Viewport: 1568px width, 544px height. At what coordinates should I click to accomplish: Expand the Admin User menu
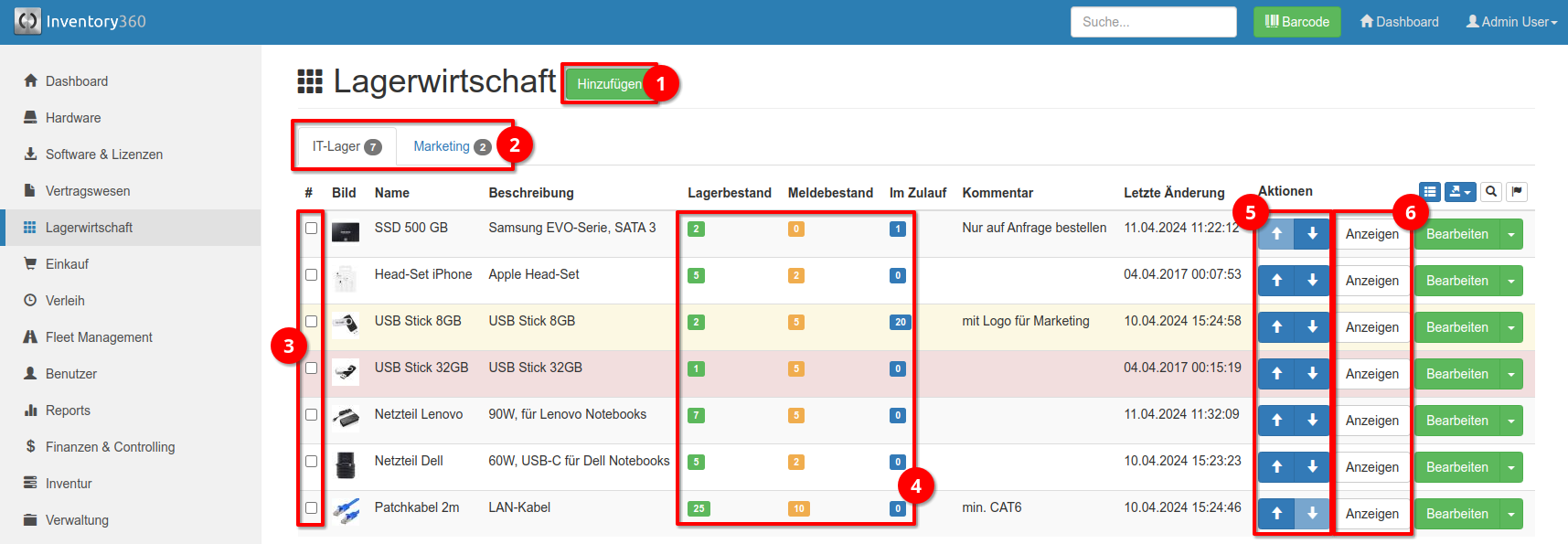click(1511, 22)
